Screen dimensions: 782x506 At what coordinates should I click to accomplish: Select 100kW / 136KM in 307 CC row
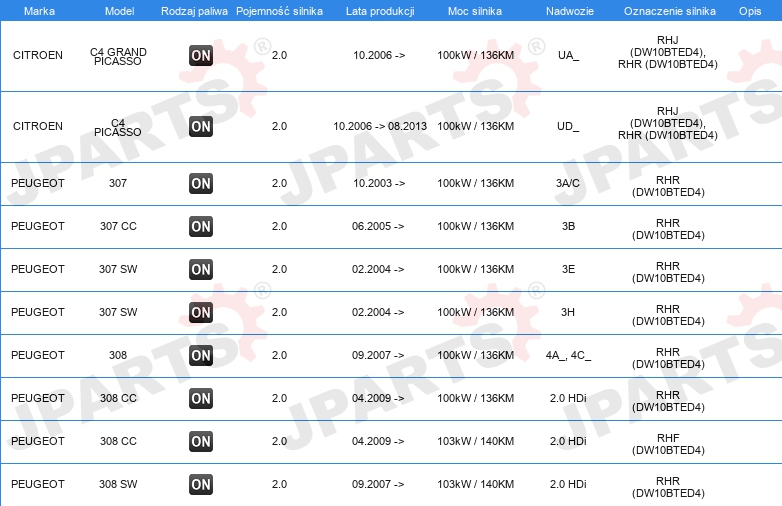(475, 226)
